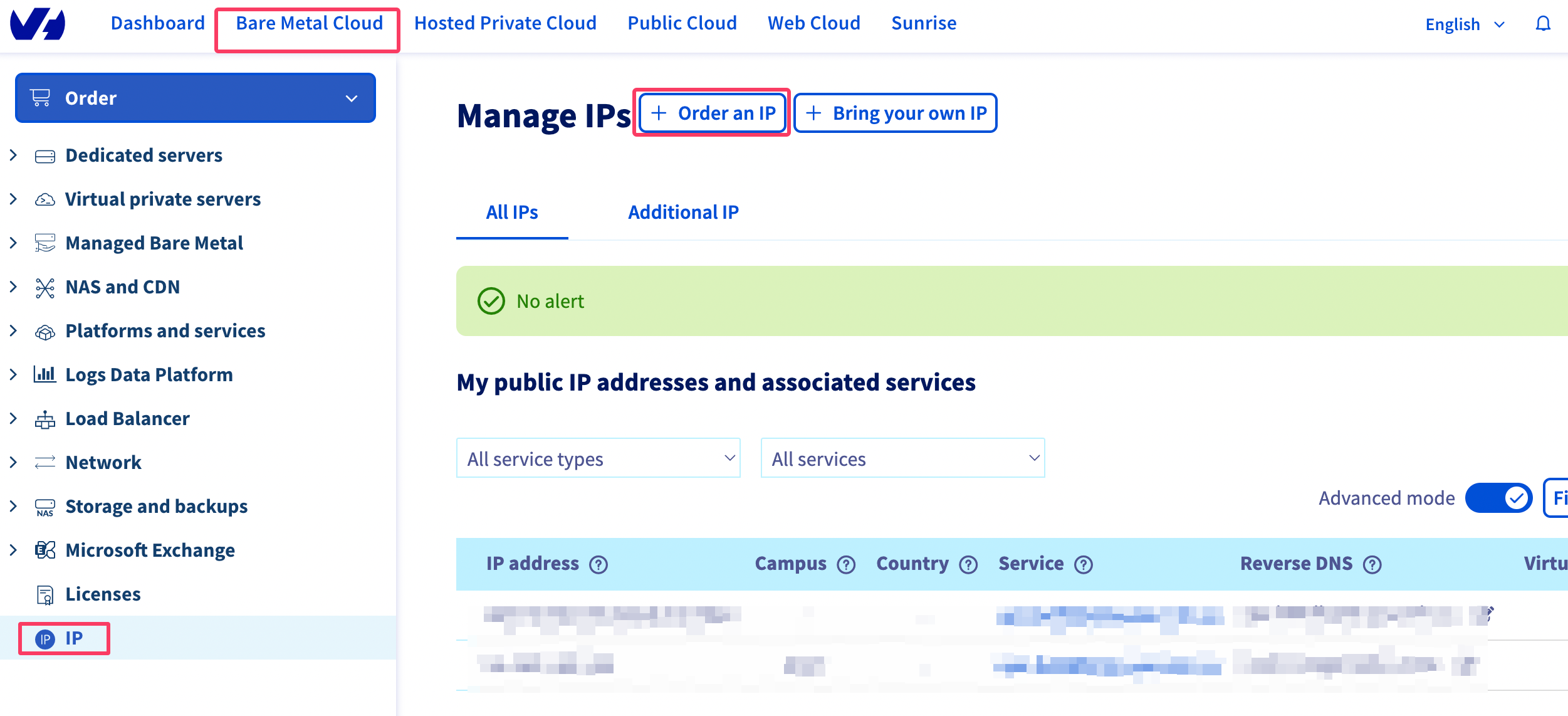1568x716 pixels.
Task: Click the Load Balancer icon
Action: coord(45,419)
